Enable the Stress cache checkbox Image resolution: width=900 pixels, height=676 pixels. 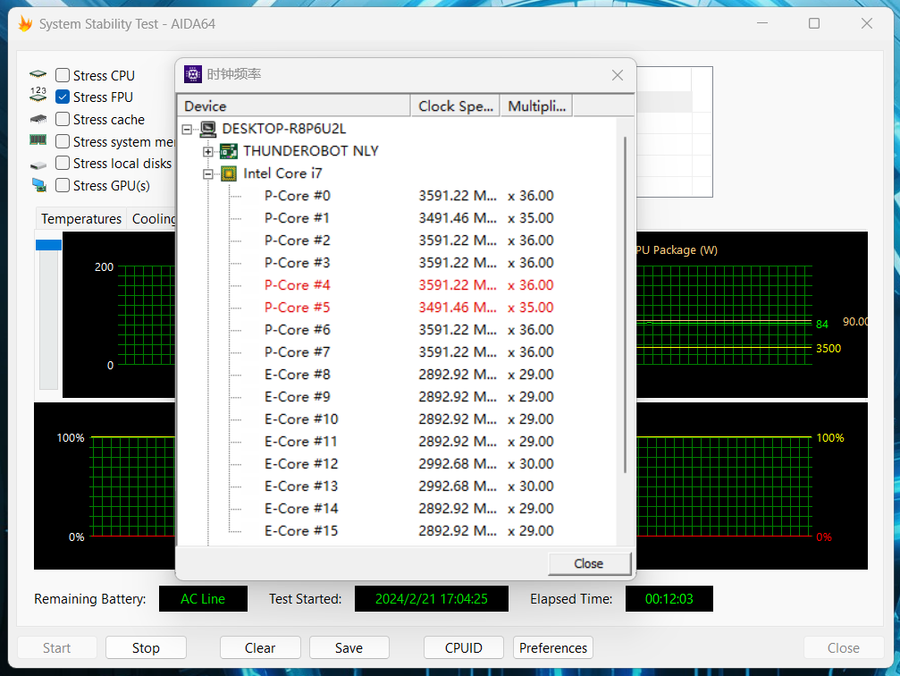63,119
